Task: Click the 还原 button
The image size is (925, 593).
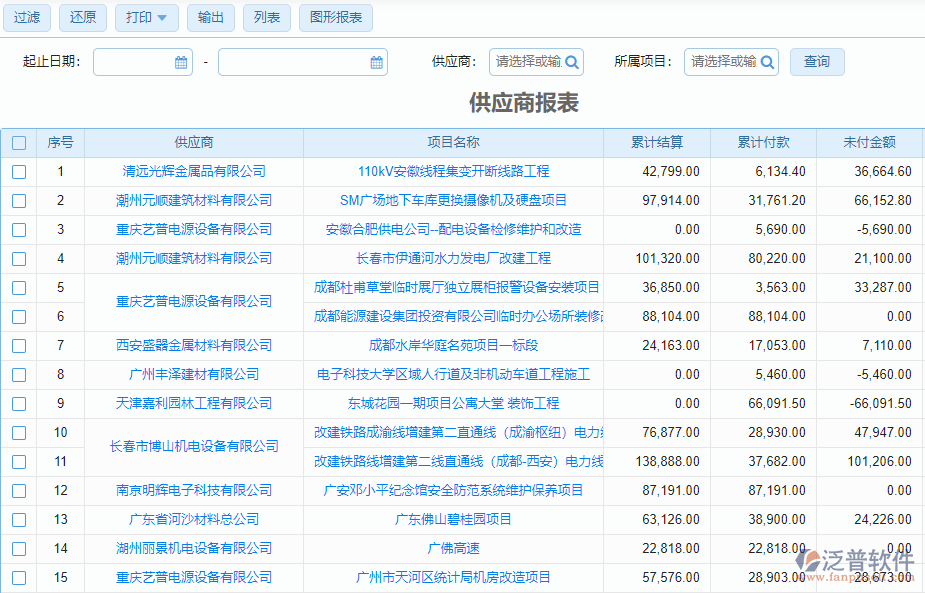Action: pos(82,17)
